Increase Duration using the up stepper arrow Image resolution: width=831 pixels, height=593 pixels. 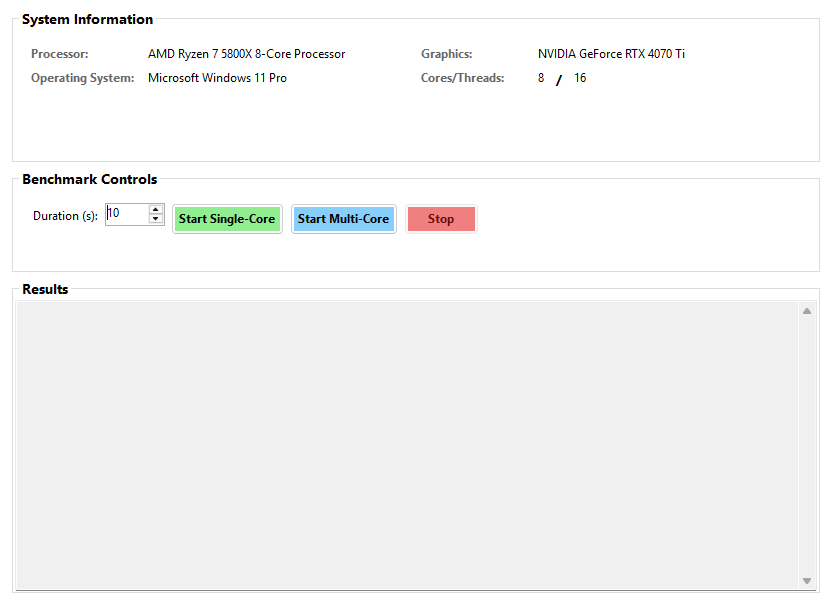155,209
